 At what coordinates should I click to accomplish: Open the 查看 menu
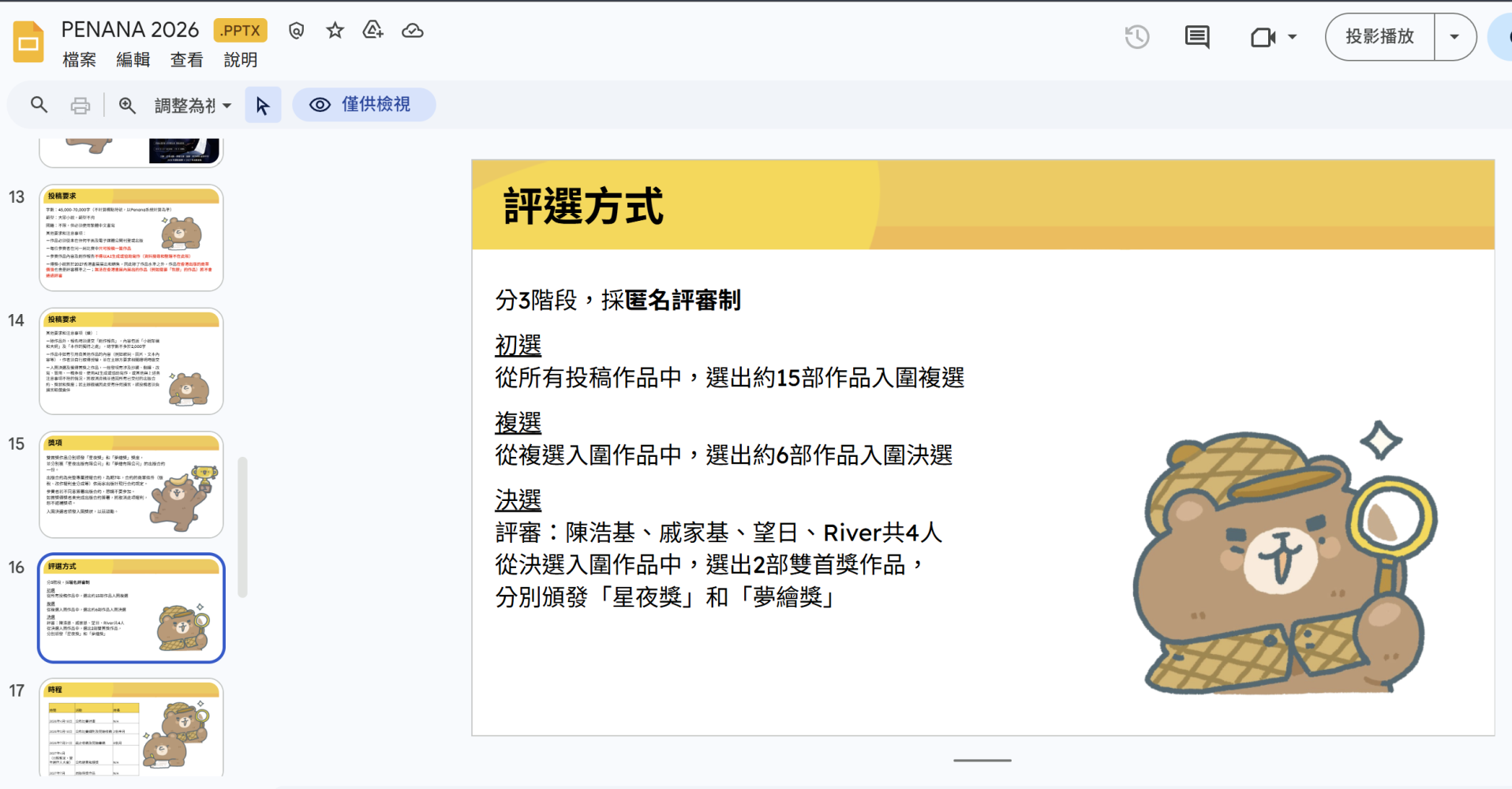[186, 60]
